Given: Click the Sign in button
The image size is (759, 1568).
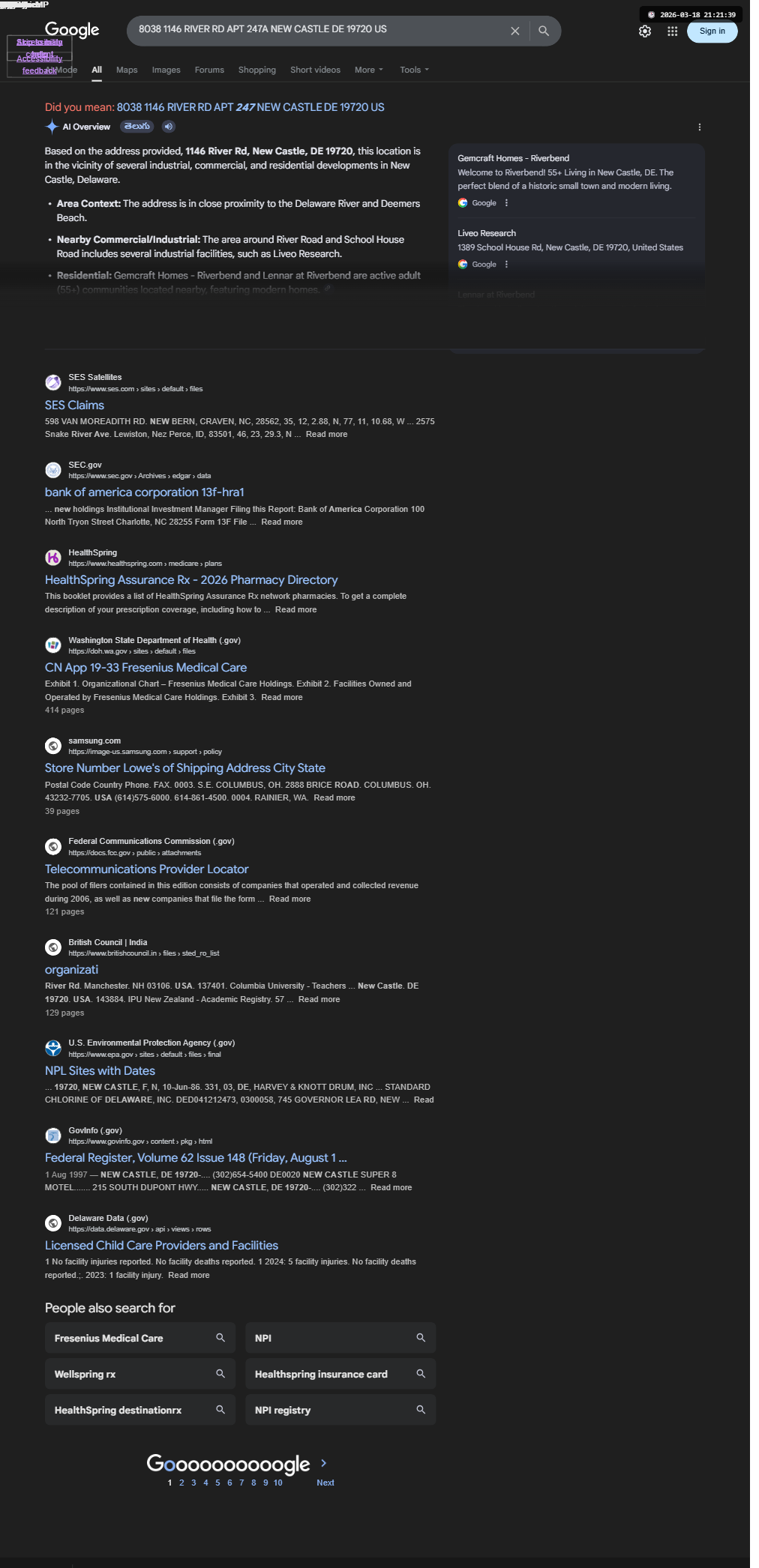Looking at the screenshot, I should (712, 31).
